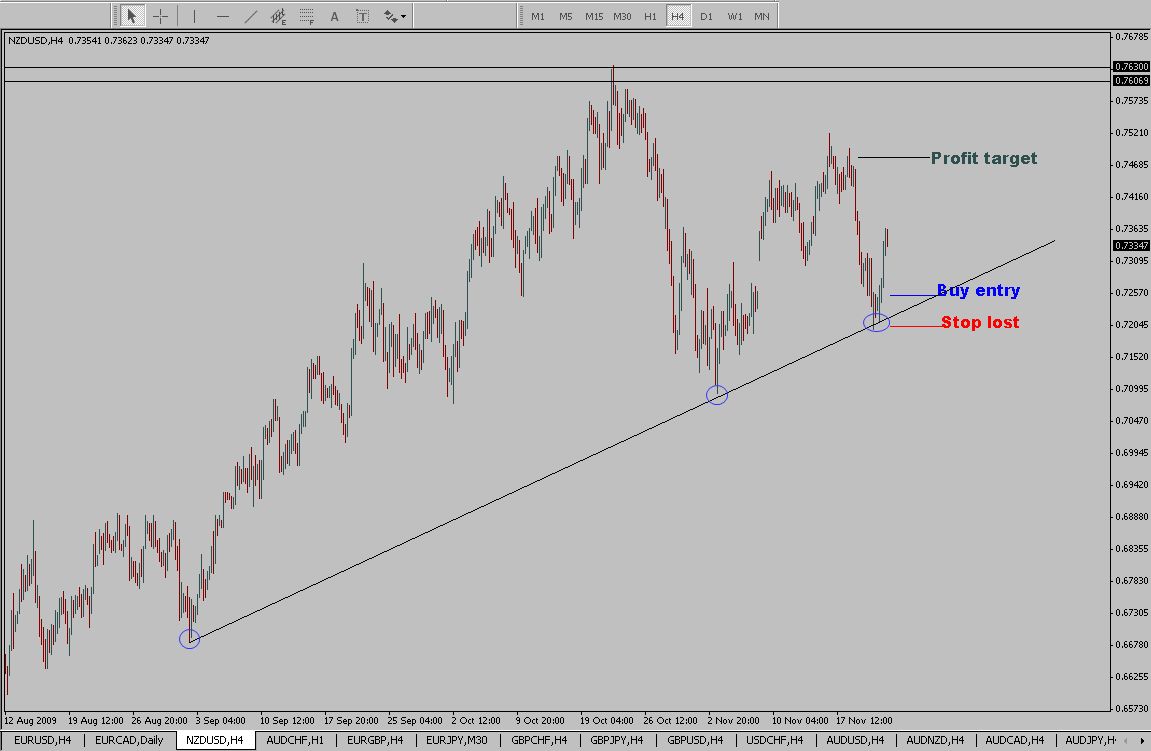The image size is (1151, 751).
Task: Click the 0.76300 price level marker
Action: click(x=1131, y=66)
